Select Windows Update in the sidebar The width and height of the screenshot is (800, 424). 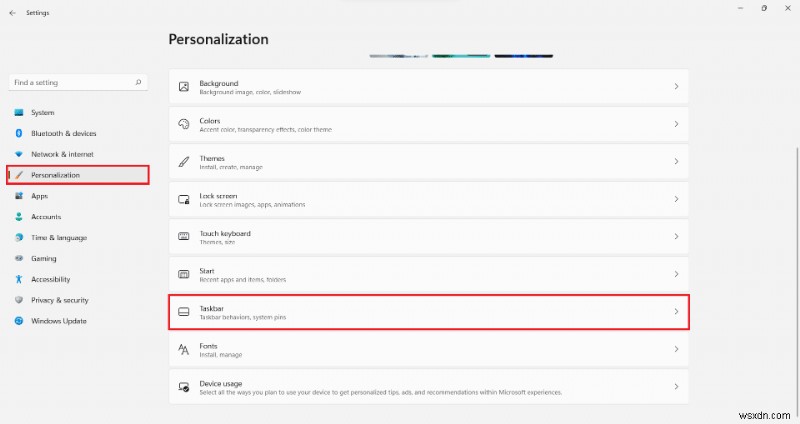click(x=58, y=321)
